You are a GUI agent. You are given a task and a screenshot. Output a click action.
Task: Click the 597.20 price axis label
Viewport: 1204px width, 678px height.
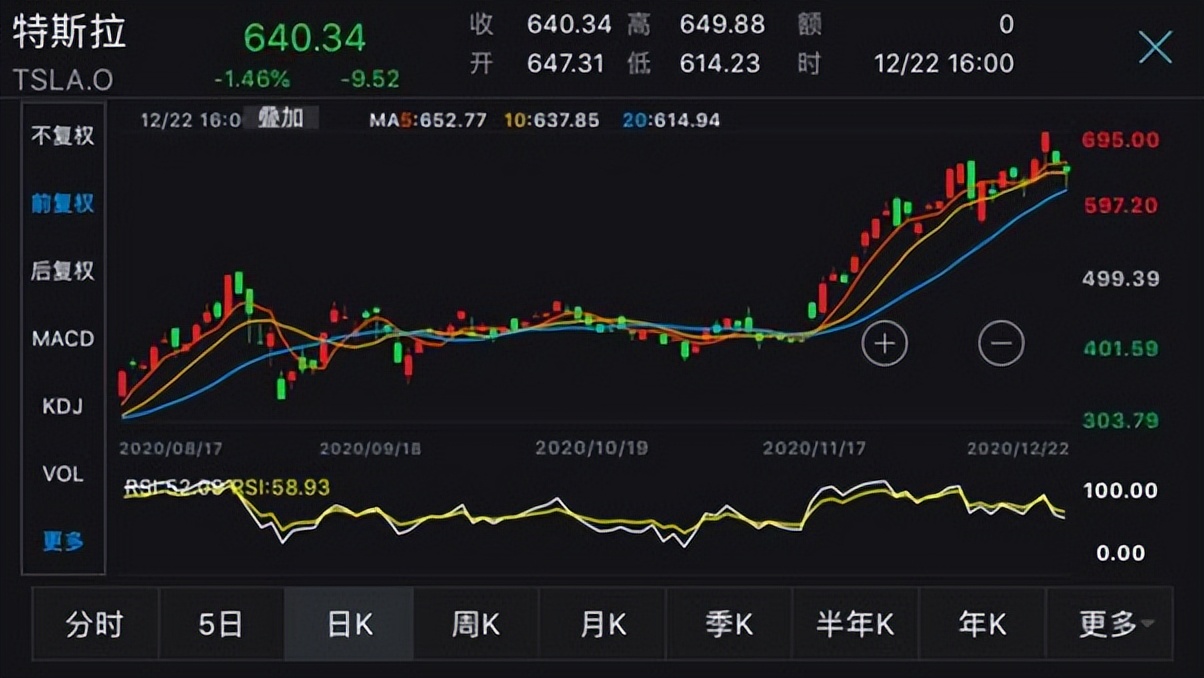point(1121,205)
